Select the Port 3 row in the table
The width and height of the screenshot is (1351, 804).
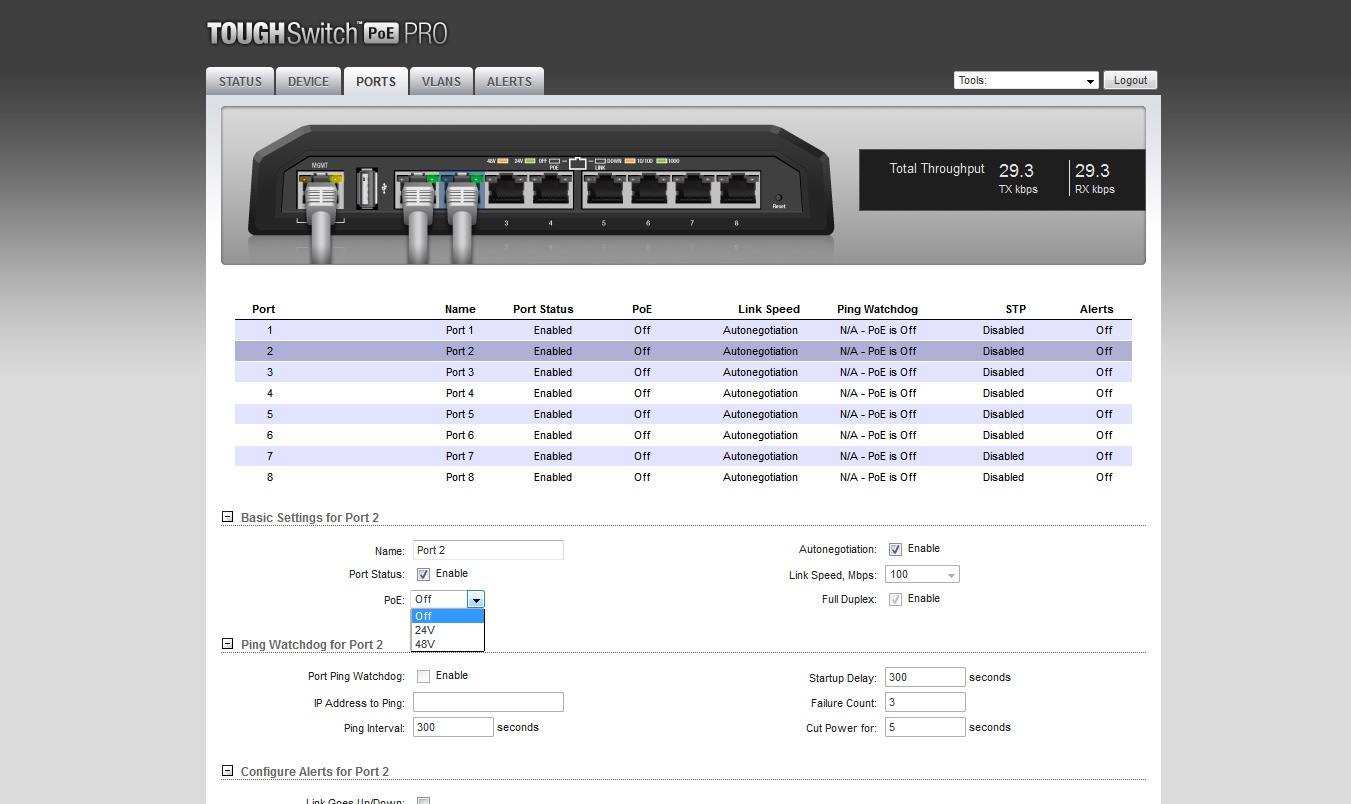coord(683,372)
